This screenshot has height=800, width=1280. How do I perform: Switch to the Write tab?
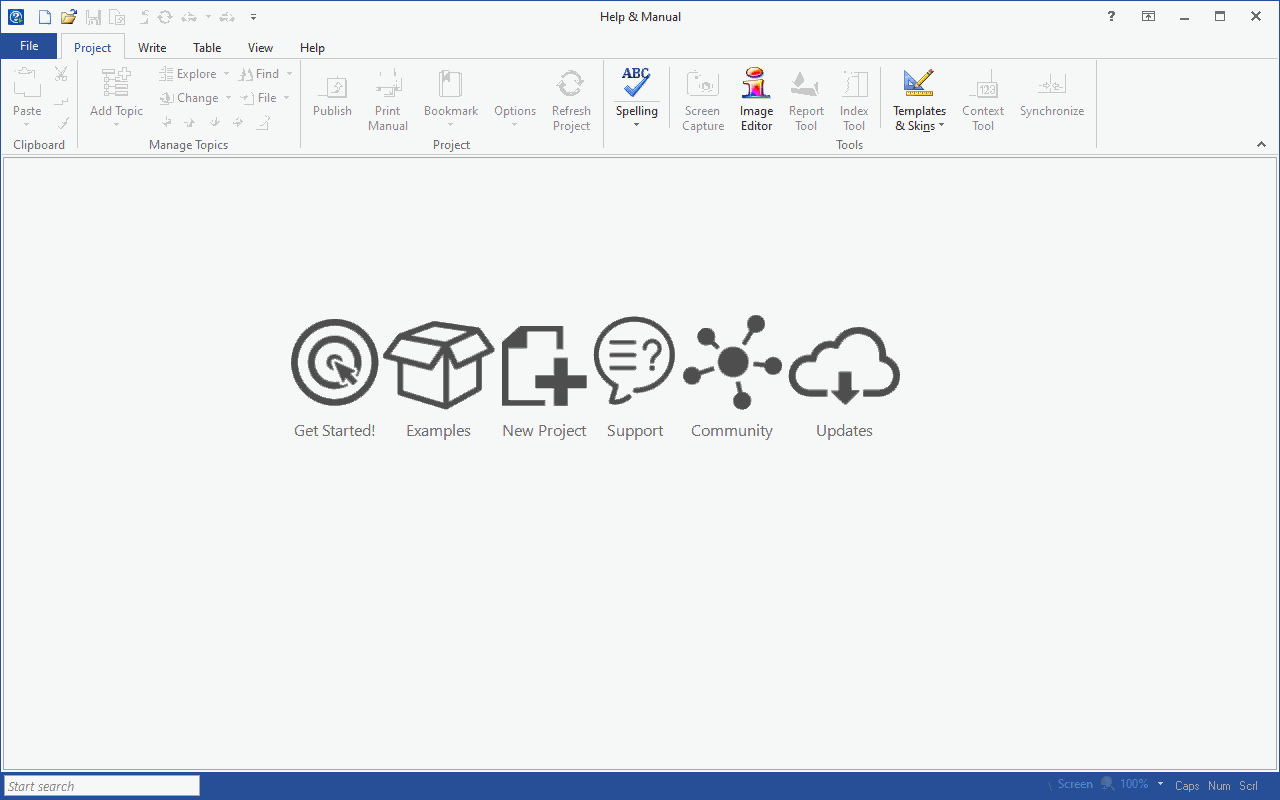pos(152,47)
